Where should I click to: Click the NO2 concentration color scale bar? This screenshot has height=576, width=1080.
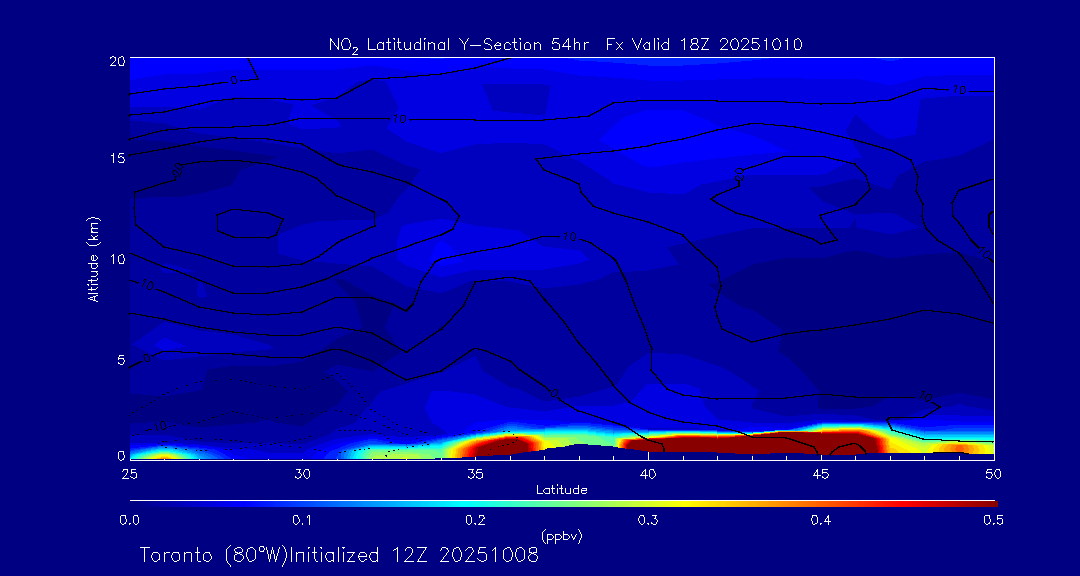pos(563,504)
